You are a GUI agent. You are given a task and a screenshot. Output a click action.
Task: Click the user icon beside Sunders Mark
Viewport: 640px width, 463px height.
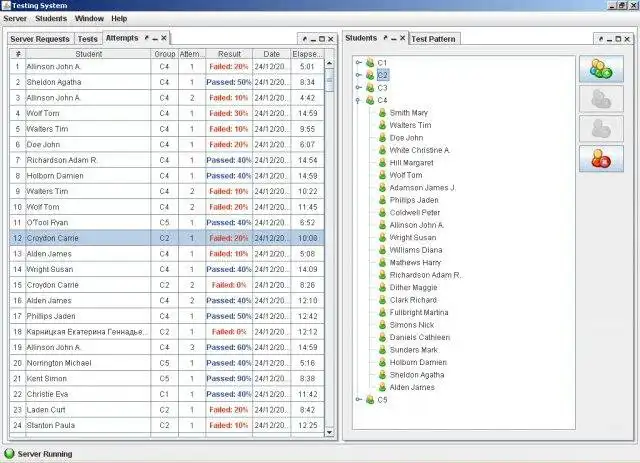[x=382, y=350]
